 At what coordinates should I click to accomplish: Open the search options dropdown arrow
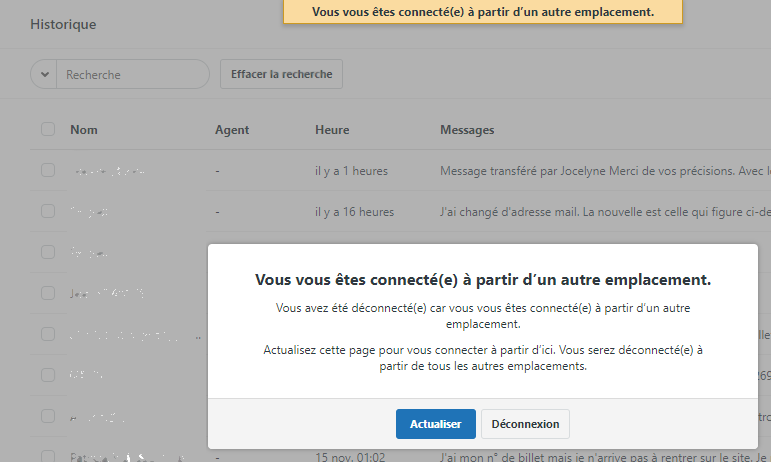43,75
